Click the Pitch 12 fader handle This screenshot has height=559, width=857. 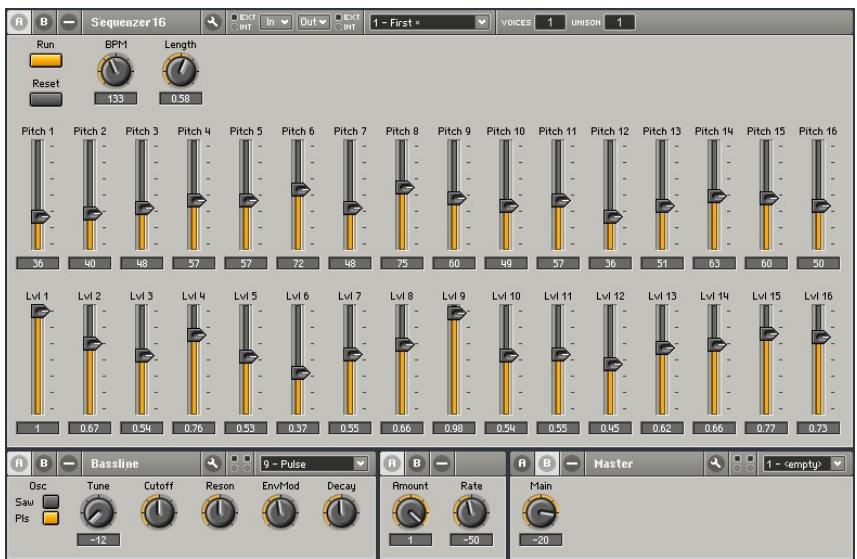[612, 216]
